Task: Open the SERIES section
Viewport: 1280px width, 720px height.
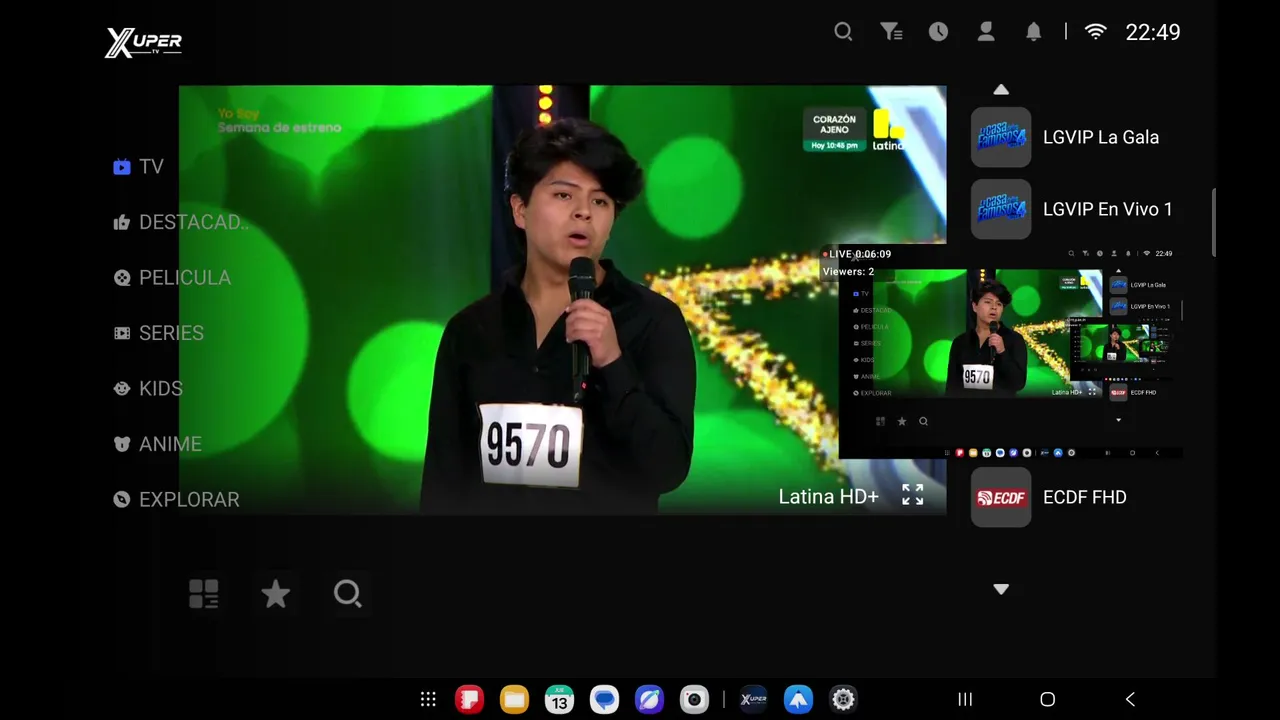Action: (x=158, y=333)
